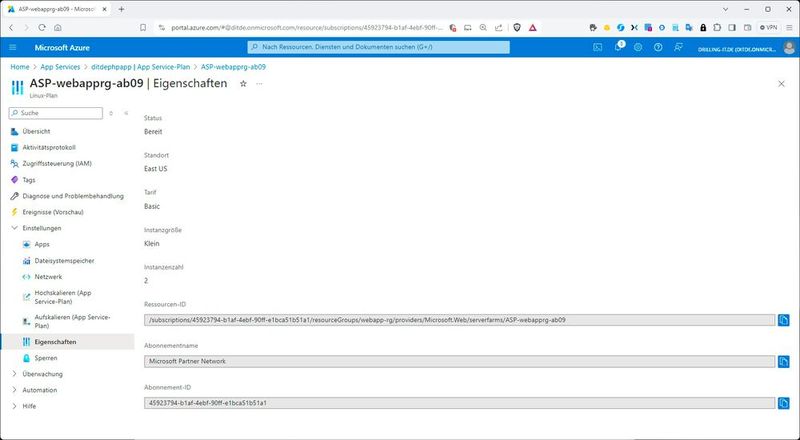Go to Home breadcrumb
800x440 pixels.
tap(20, 67)
